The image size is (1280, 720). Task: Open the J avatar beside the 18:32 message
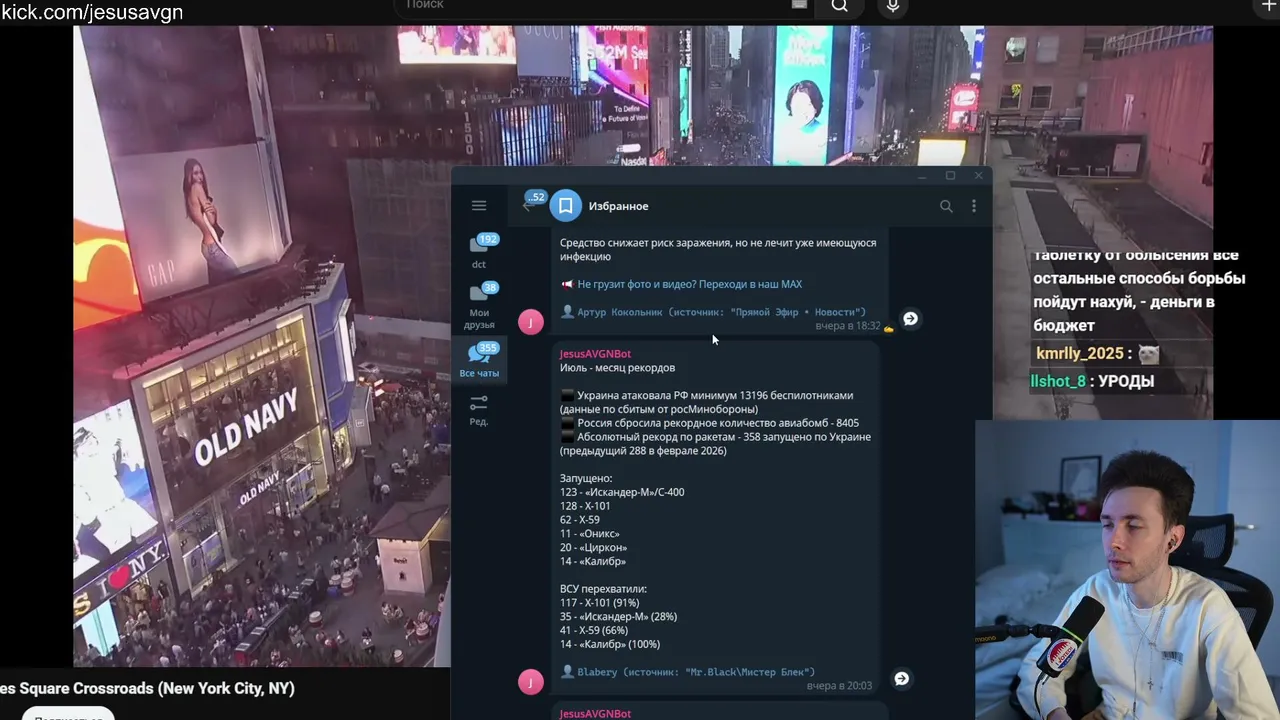point(531,321)
